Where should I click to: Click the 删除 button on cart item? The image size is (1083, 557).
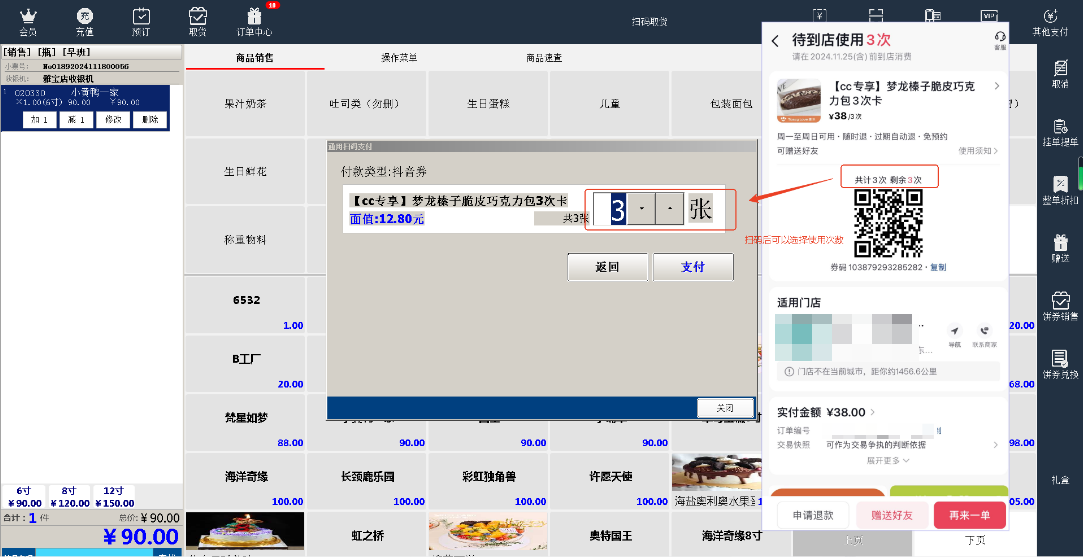pos(150,120)
